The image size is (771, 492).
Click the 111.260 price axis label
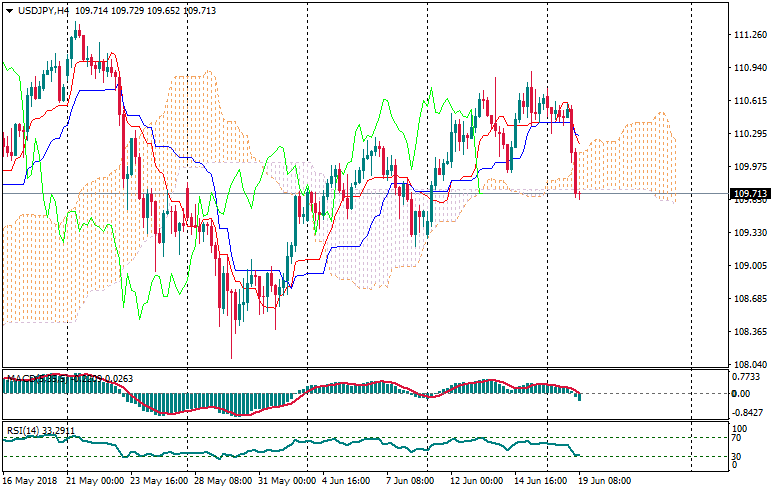tap(749, 35)
